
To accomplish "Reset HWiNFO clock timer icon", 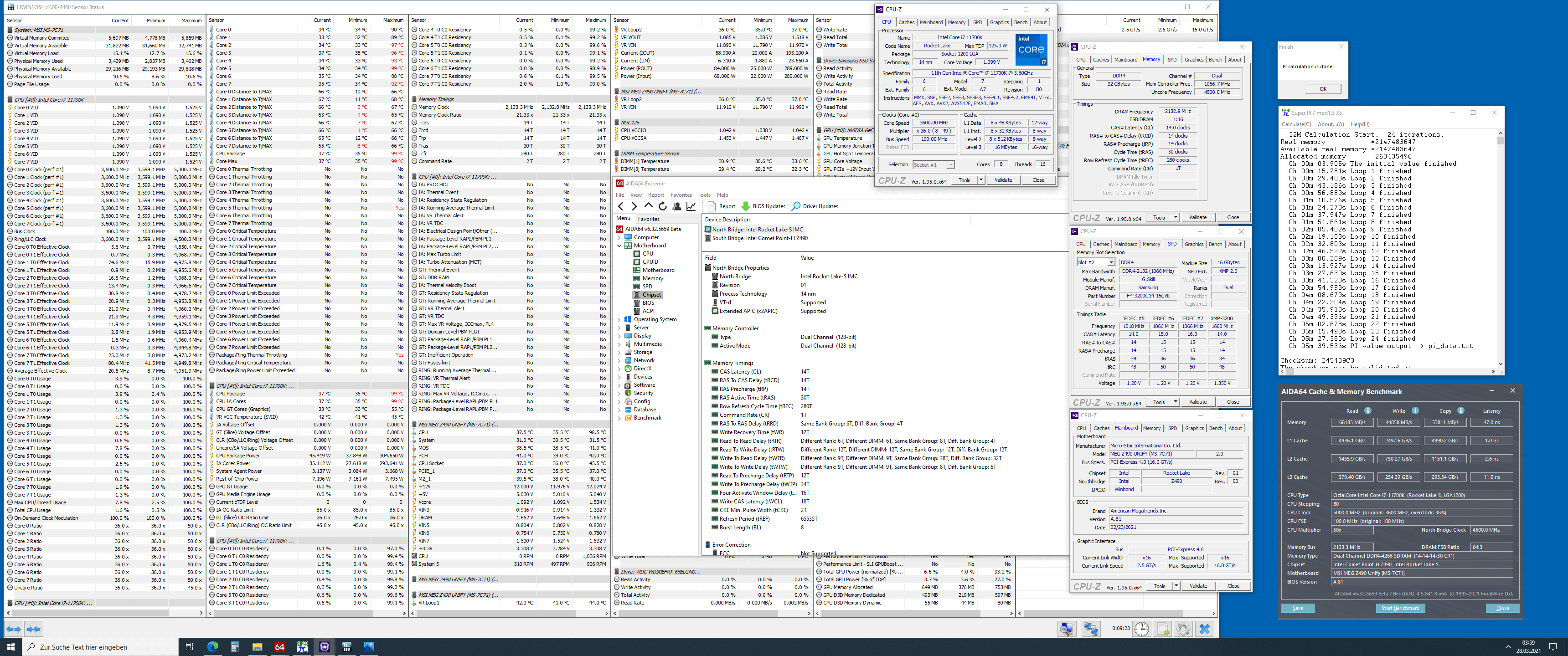I will click(1142, 629).
